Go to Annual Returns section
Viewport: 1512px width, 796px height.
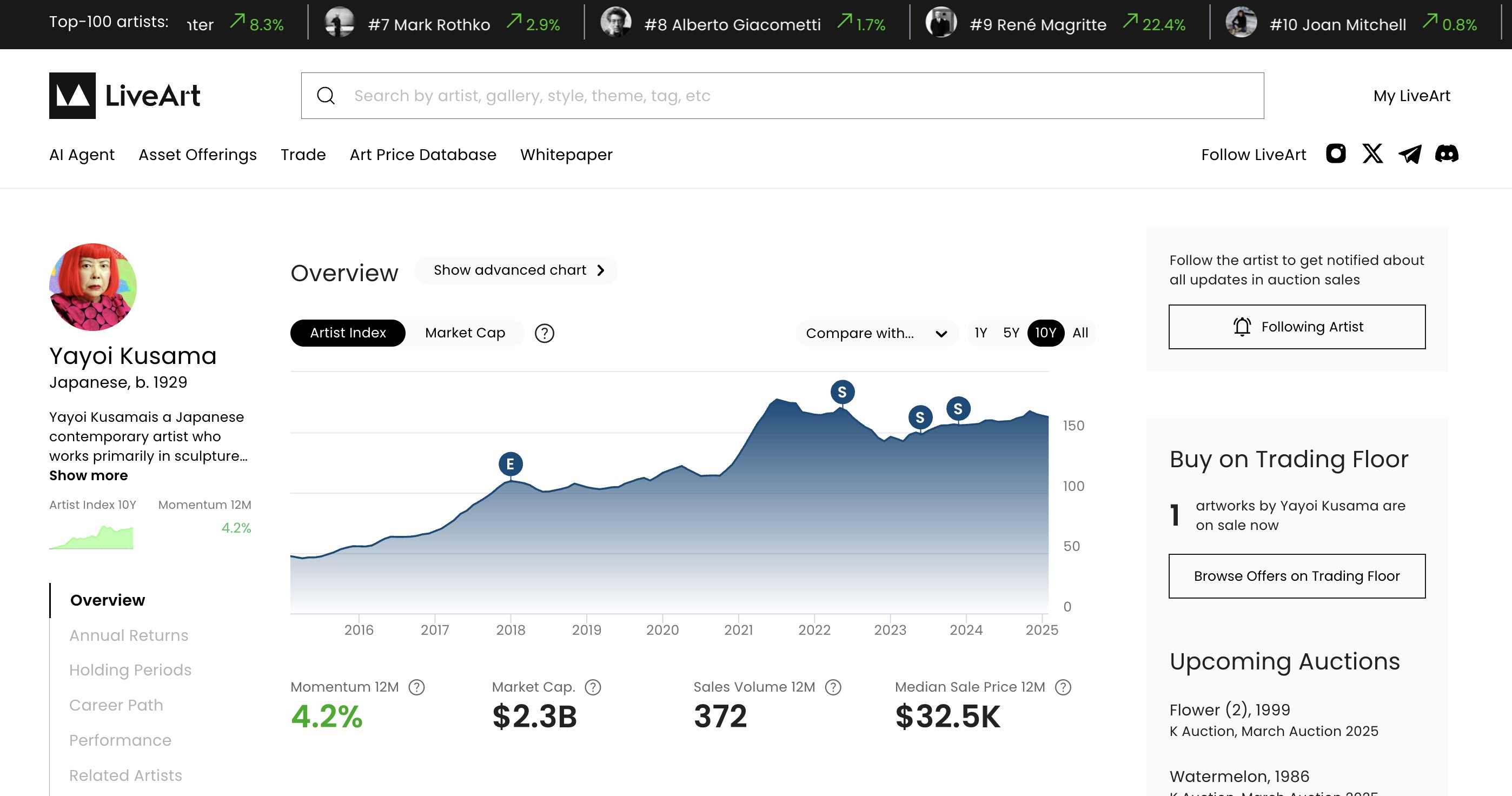[129, 635]
